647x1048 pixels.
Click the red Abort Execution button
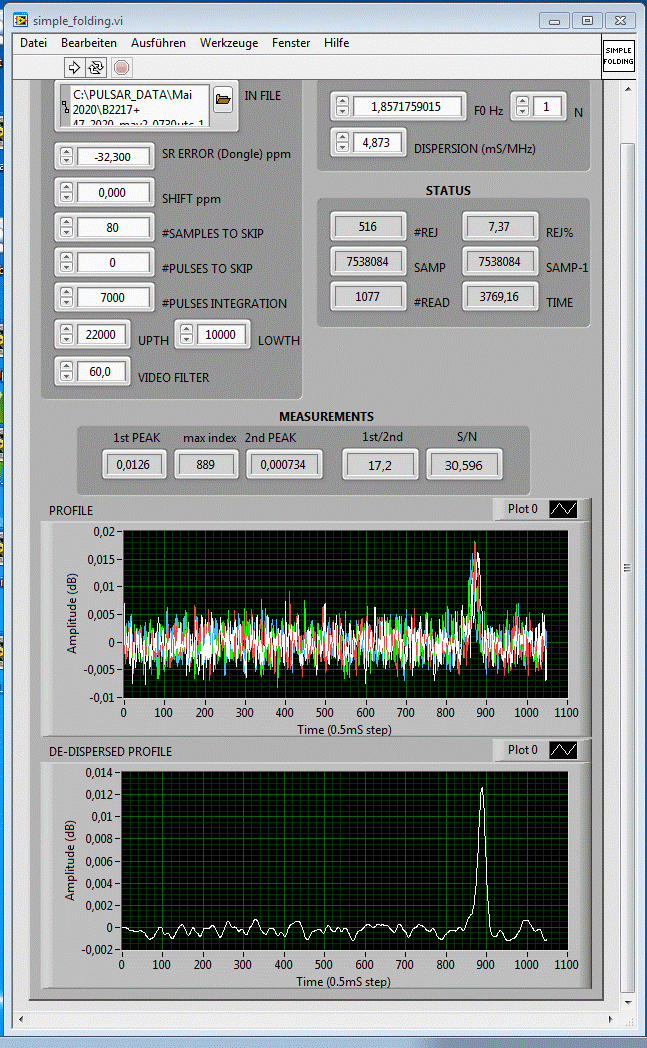click(x=122, y=67)
